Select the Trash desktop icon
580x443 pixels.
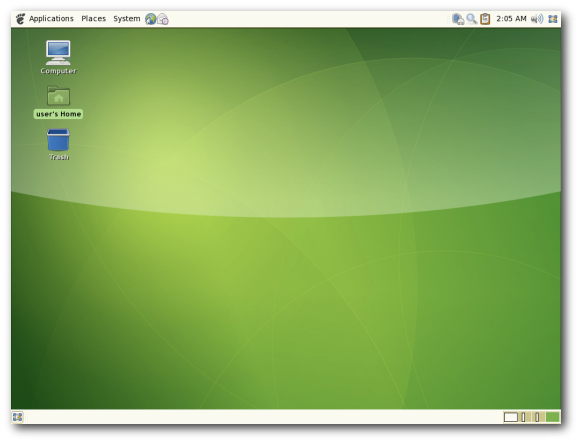point(58,140)
